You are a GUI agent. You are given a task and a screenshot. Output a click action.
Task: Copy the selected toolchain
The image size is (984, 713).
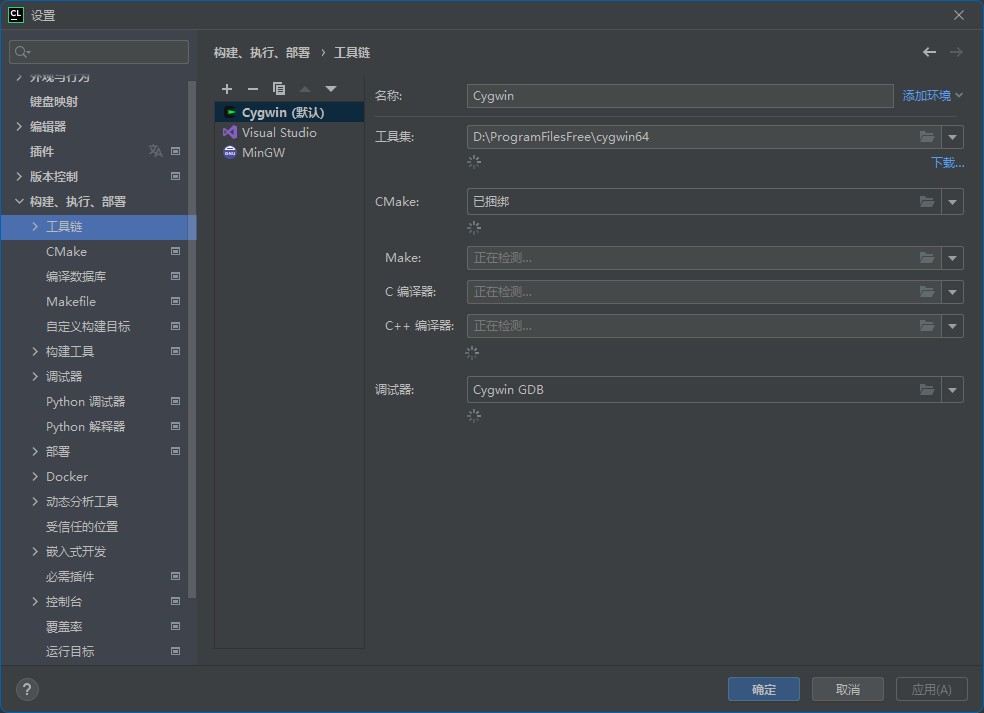tap(279, 89)
